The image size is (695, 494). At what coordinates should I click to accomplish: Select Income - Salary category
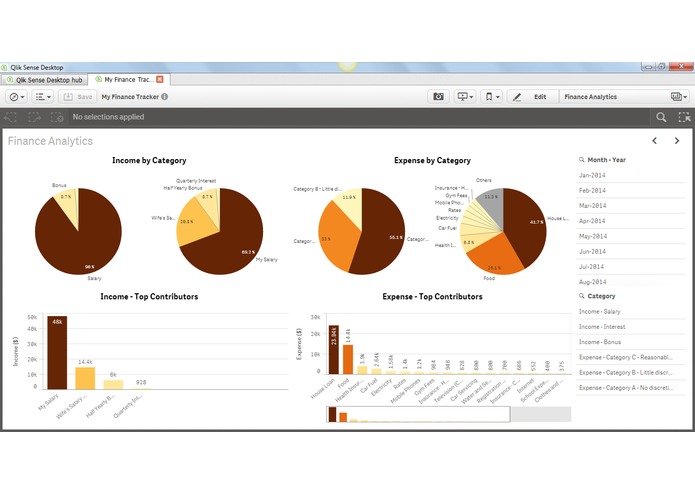tap(630, 311)
